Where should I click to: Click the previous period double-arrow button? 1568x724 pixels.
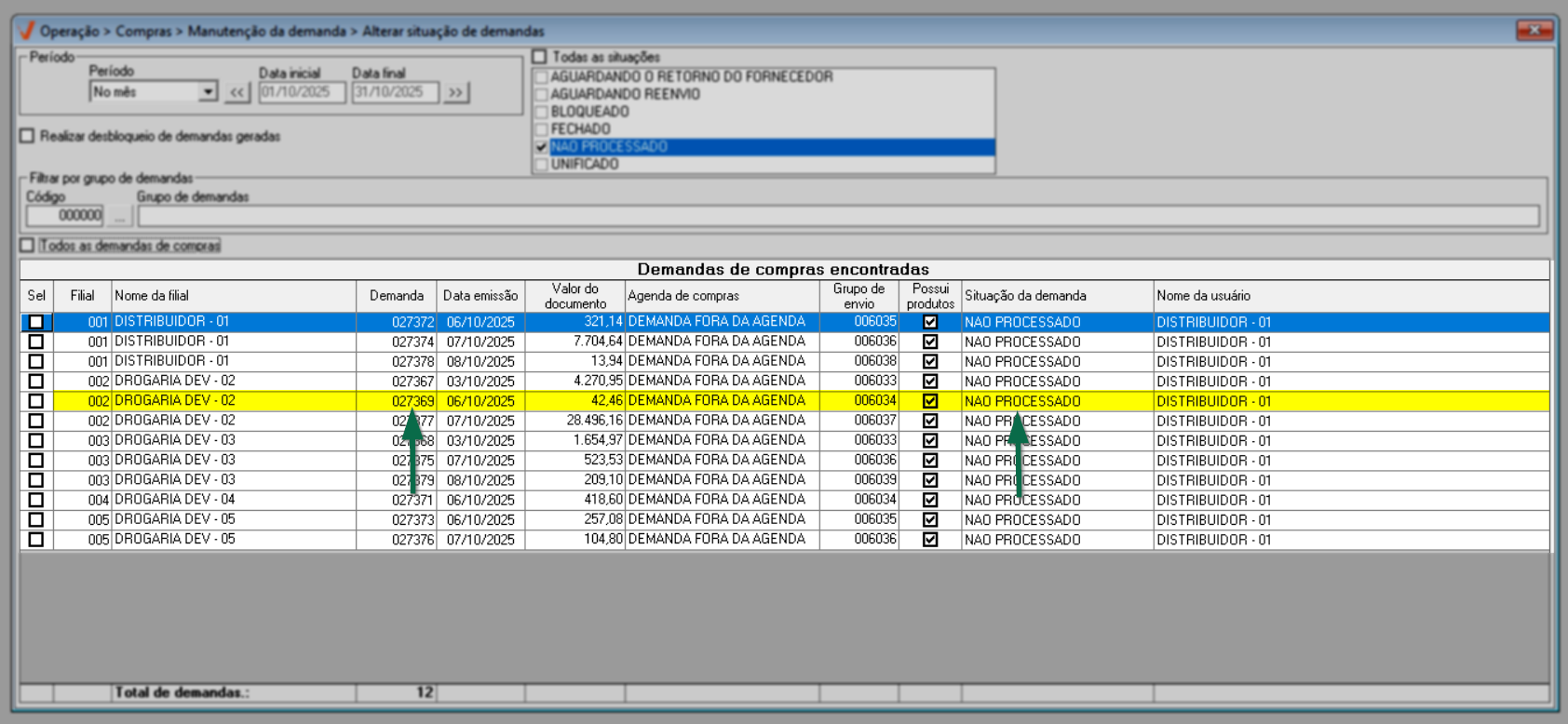tap(237, 92)
